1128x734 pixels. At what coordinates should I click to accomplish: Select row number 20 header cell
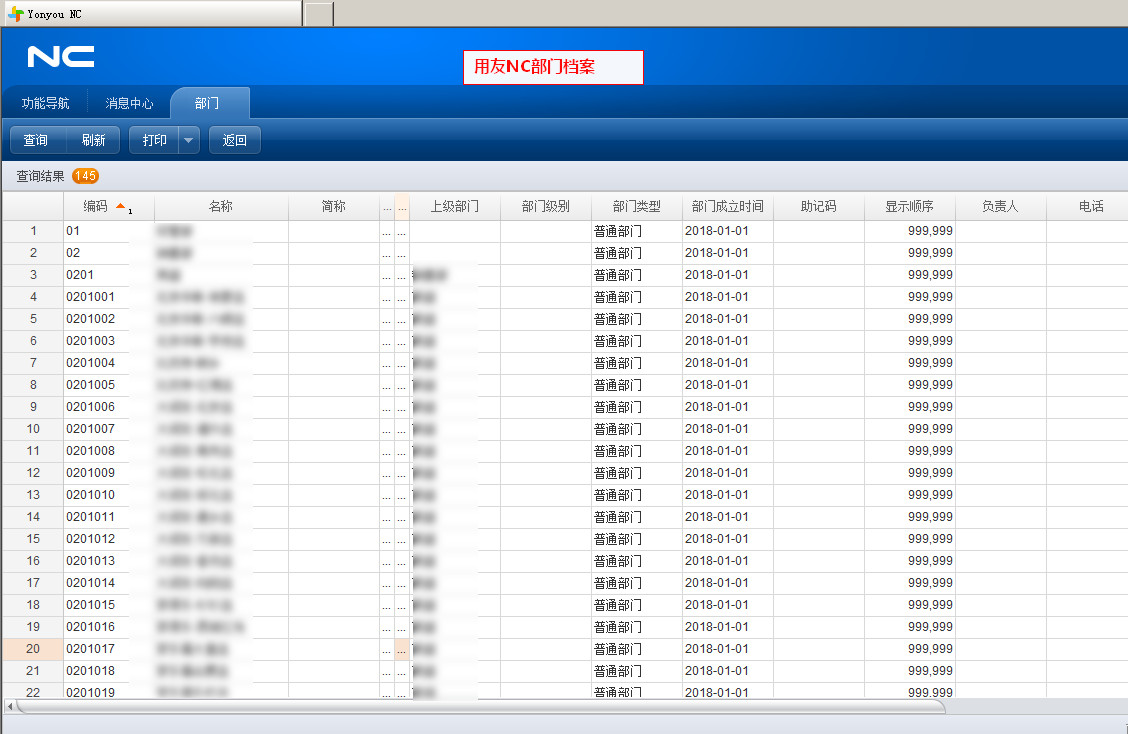[33, 649]
